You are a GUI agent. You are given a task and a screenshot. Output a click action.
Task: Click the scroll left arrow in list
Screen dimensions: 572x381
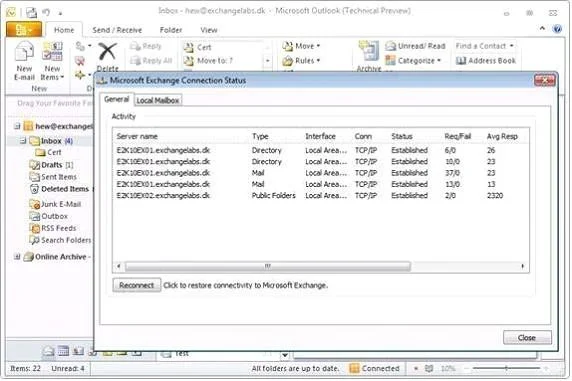(119, 266)
